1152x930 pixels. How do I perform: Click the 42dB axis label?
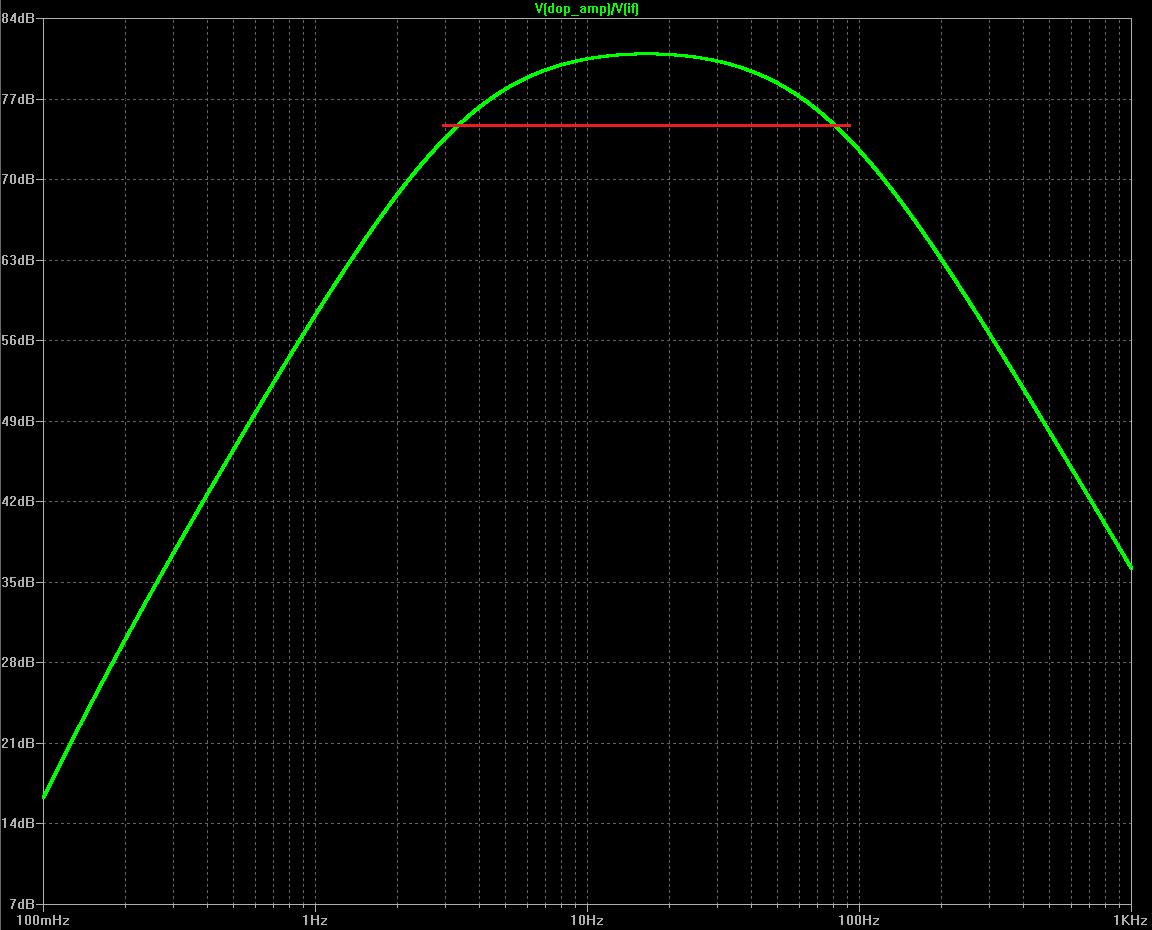[x=18, y=501]
